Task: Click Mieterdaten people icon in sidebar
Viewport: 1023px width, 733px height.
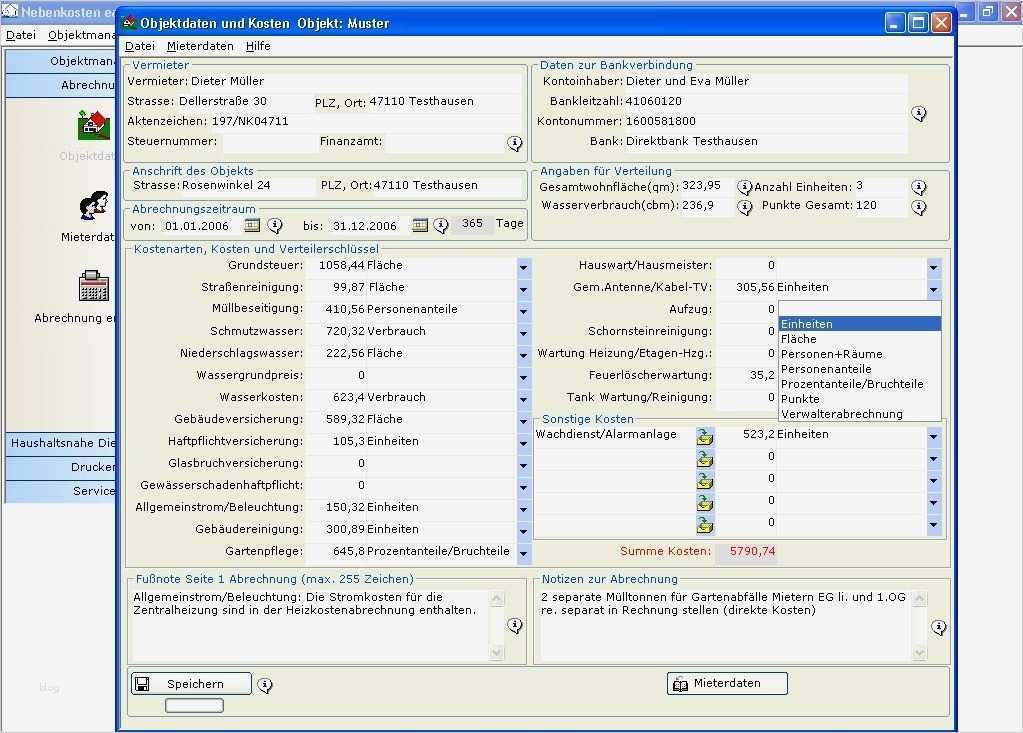Action: (x=94, y=205)
